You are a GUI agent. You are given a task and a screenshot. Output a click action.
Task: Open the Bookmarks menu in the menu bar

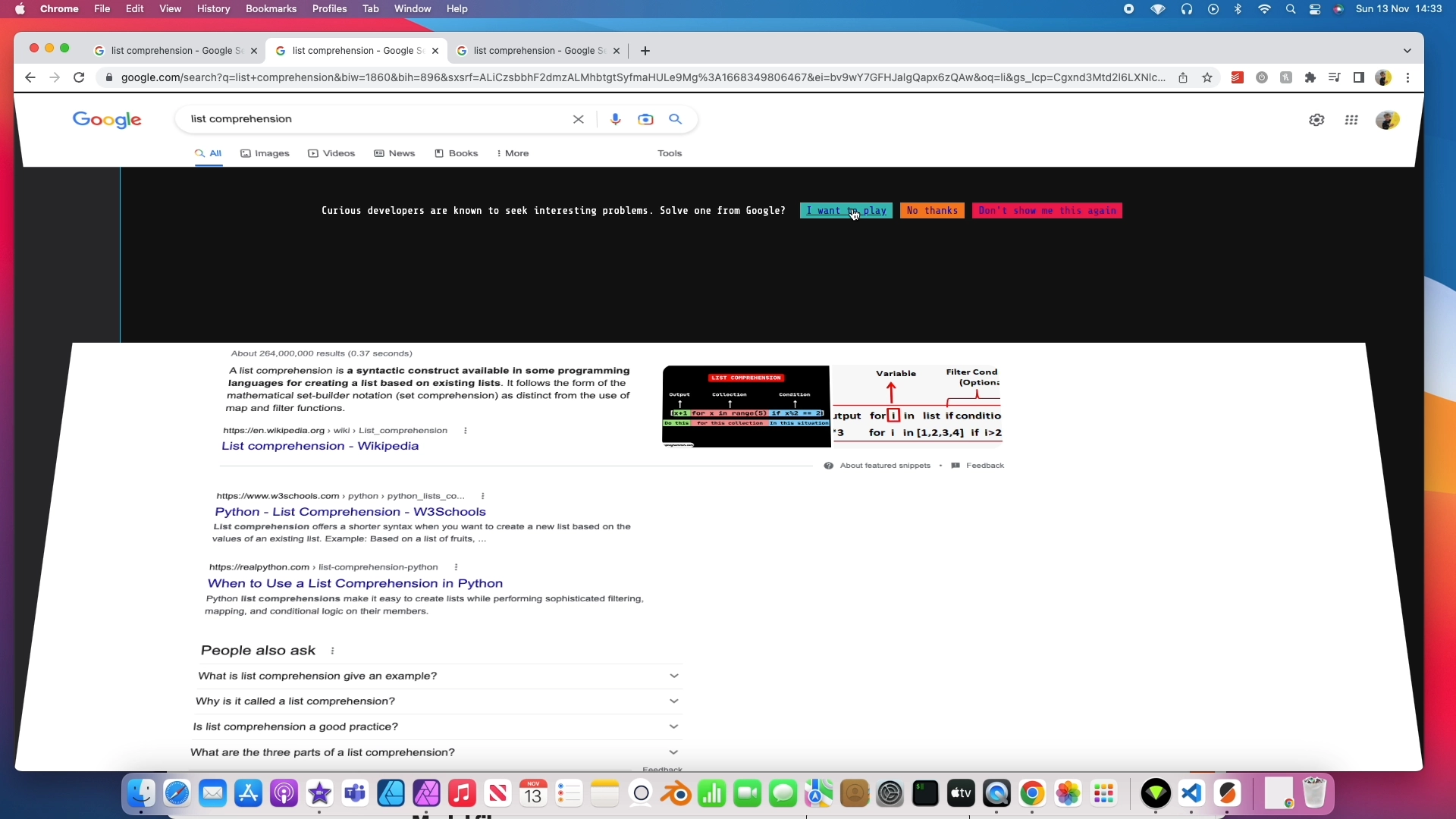(x=271, y=8)
